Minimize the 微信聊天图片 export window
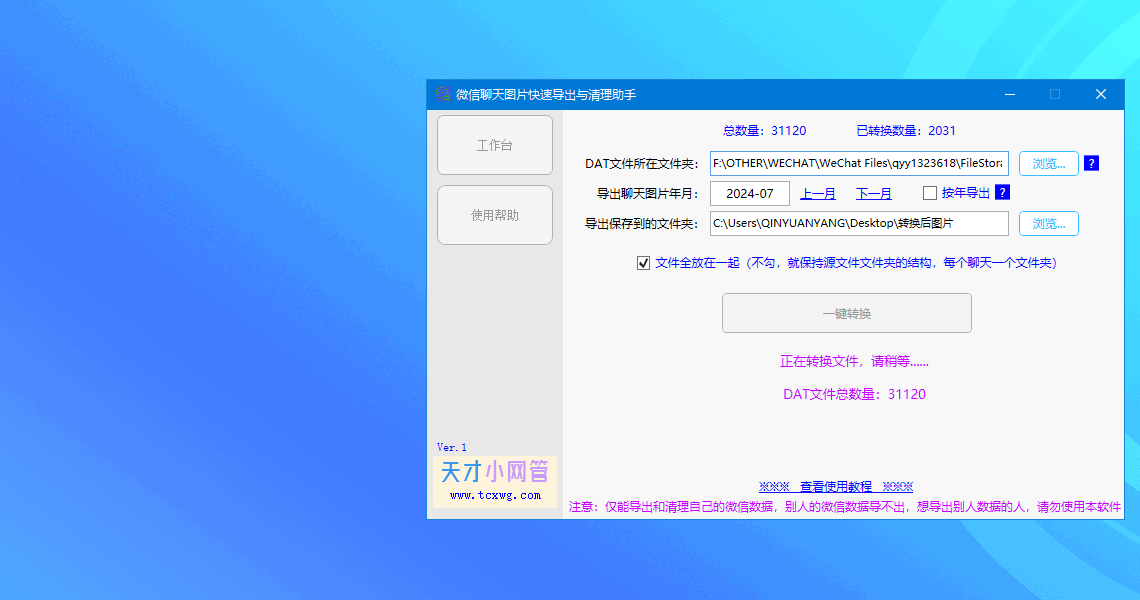The width and height of the screenshot is (1140, 600). (1010, 95)
